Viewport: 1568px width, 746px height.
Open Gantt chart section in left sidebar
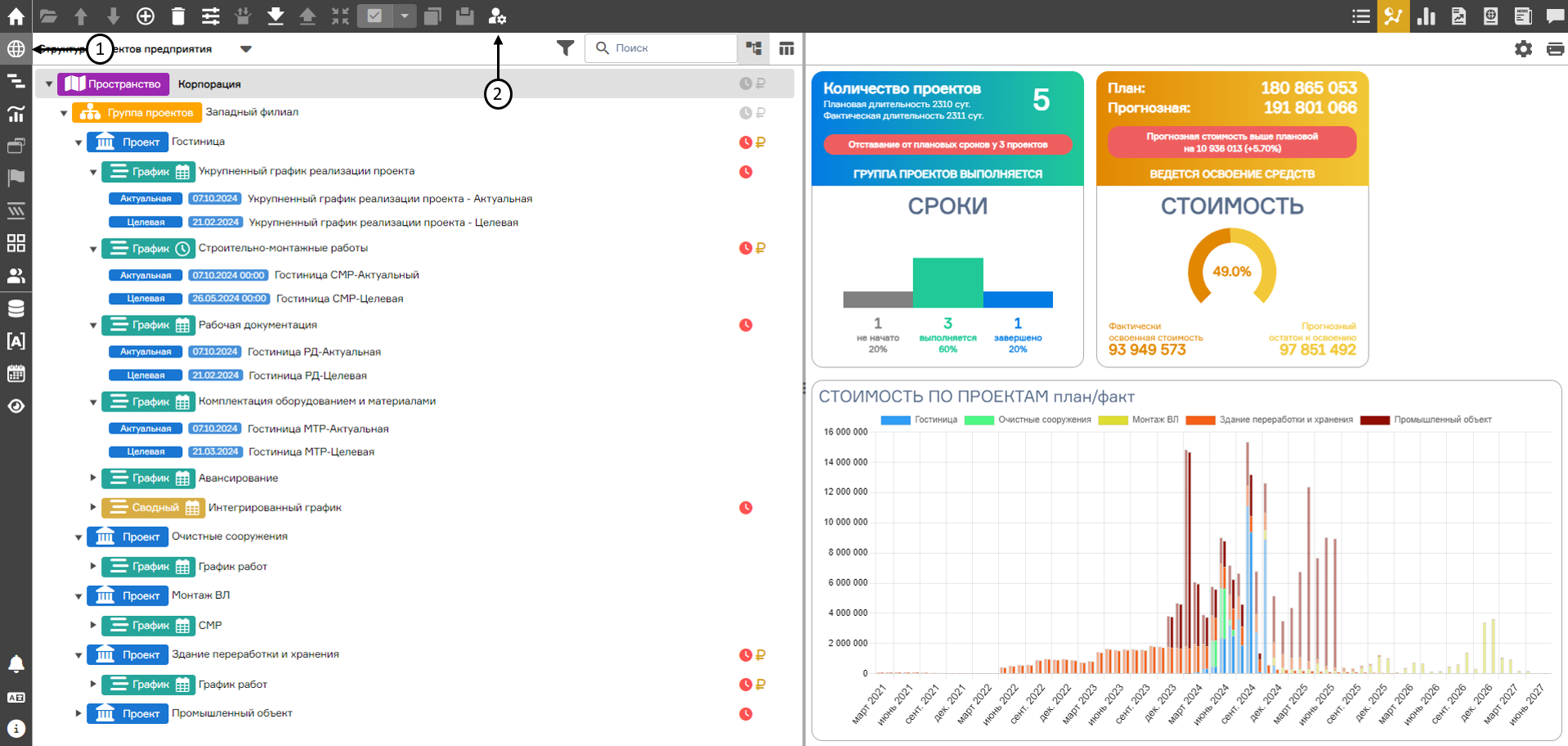coord(16,81)
